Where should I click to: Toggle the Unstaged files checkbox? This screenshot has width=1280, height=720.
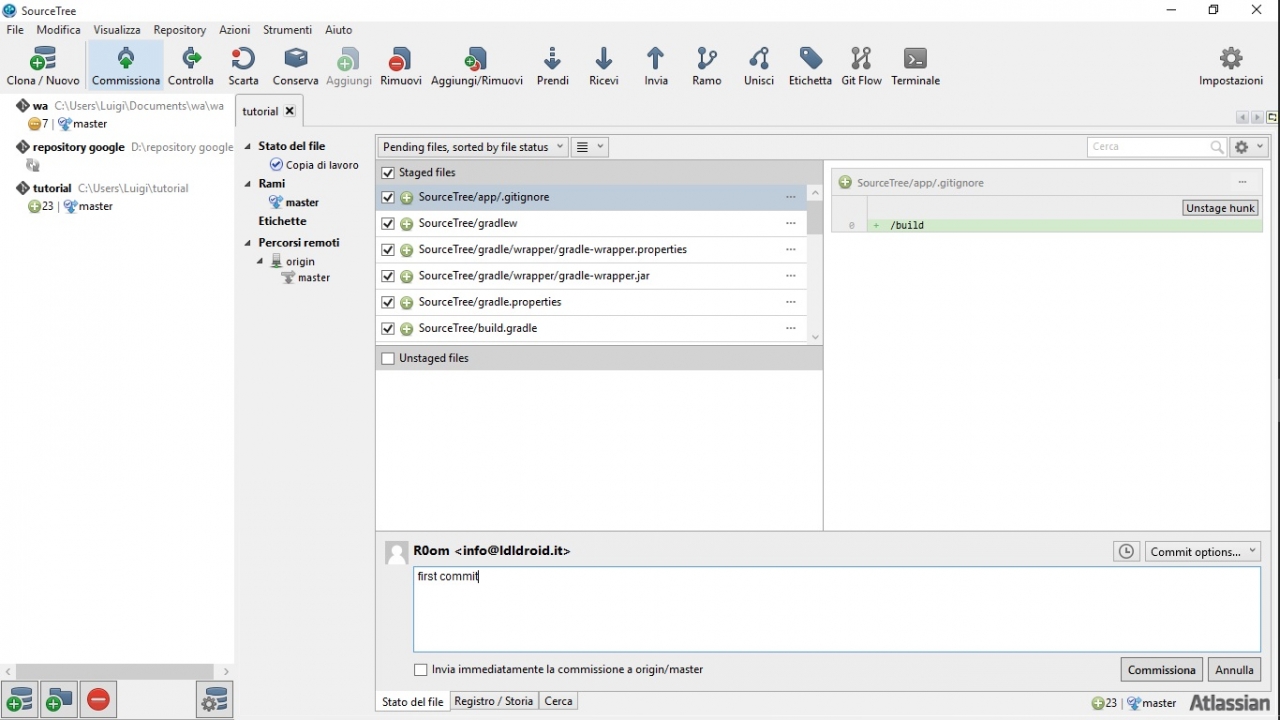(x=388, y=358)
